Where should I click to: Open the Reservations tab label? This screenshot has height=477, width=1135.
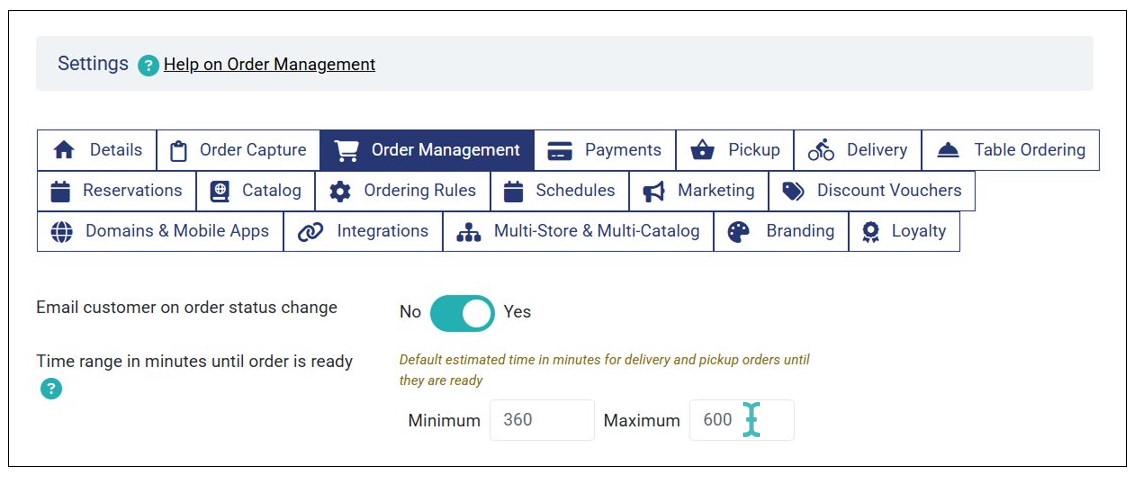pos(132,190)
